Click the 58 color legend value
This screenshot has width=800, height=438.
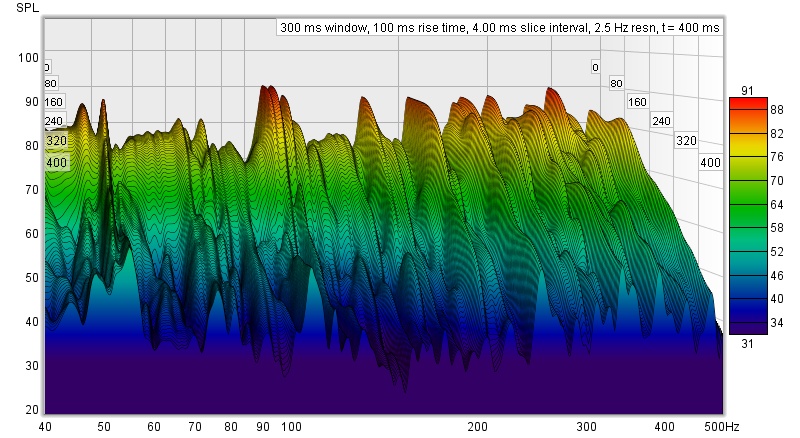click(777, 228)
